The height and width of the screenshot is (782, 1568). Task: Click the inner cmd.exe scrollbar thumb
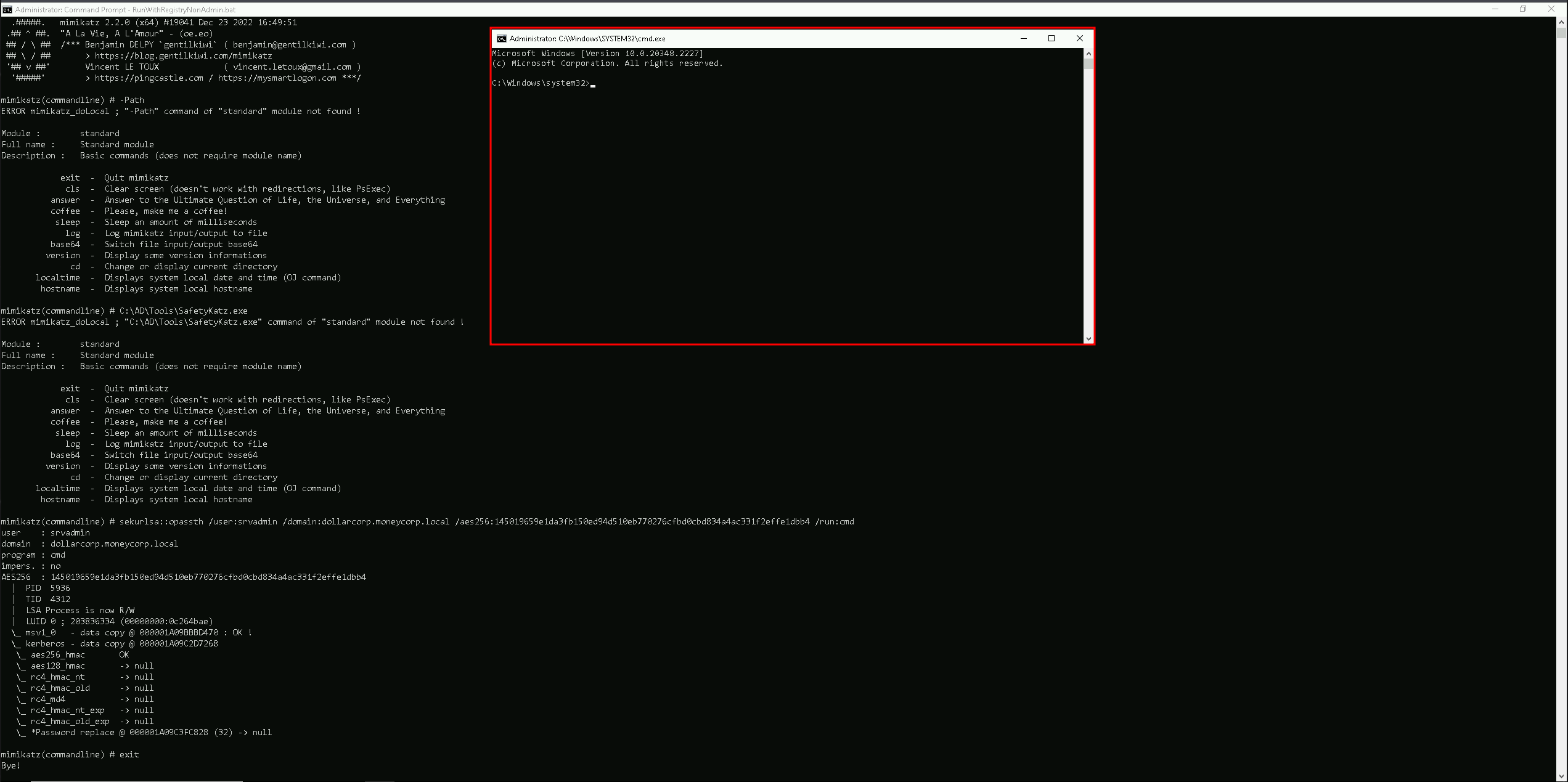click(x=1088, y=64)
